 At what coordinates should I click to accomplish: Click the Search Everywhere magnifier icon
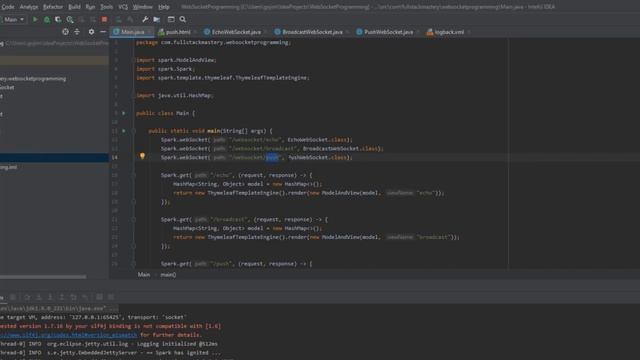183,19
